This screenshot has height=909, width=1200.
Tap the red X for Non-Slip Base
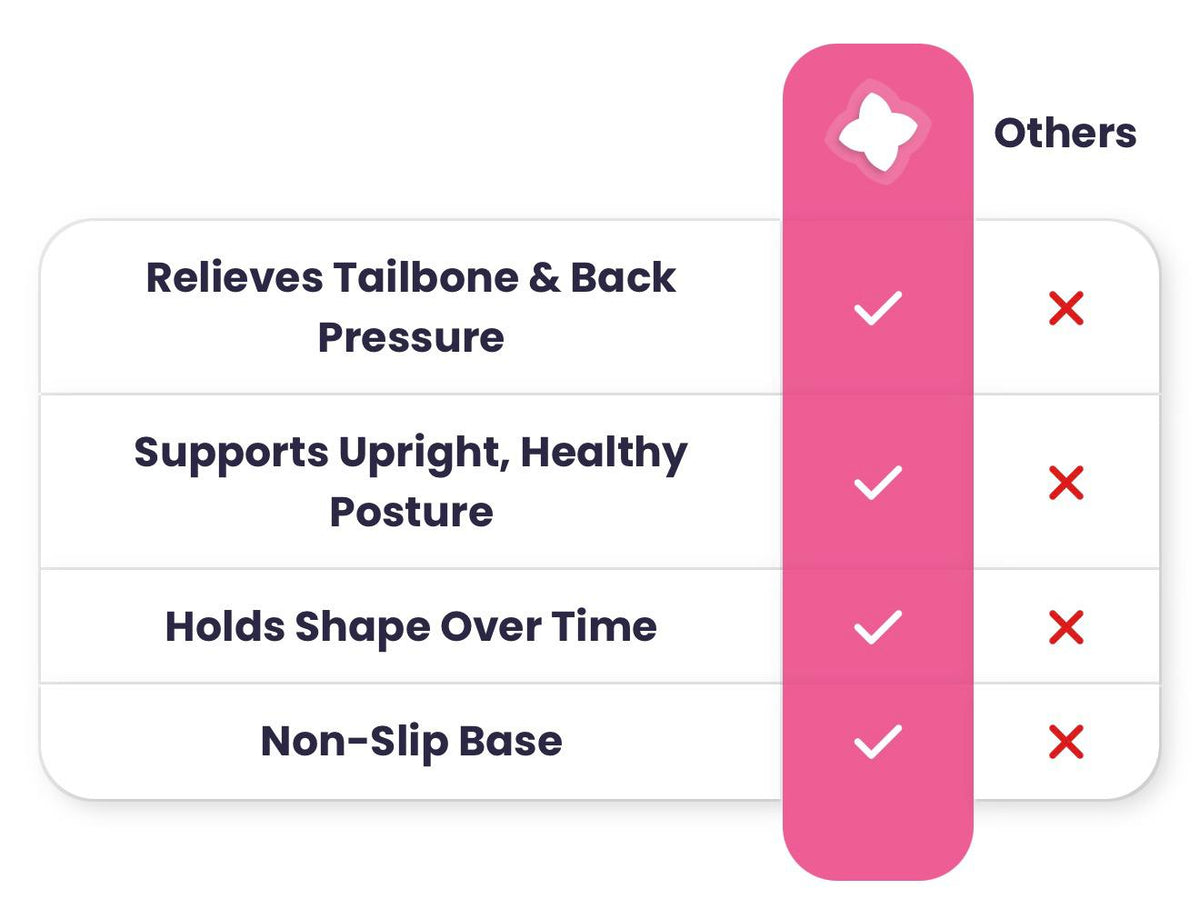(x=1066, y=742)
